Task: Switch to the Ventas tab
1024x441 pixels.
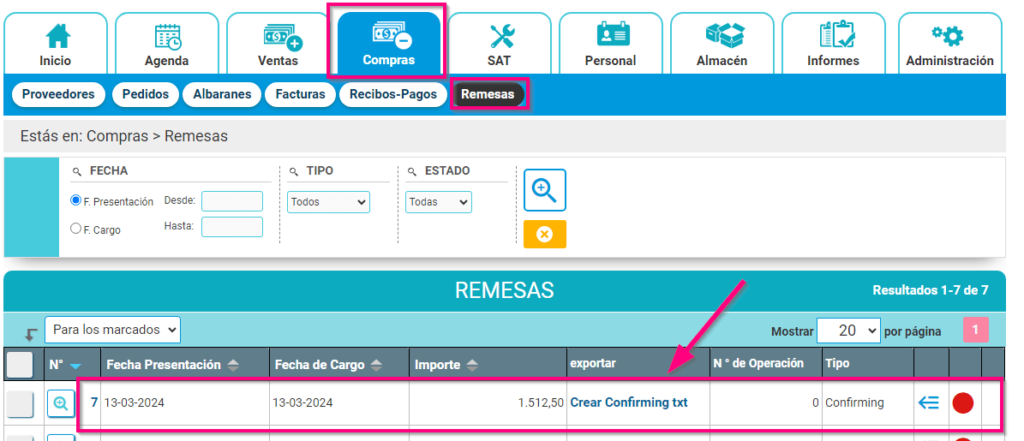Action: coord(278,44)
